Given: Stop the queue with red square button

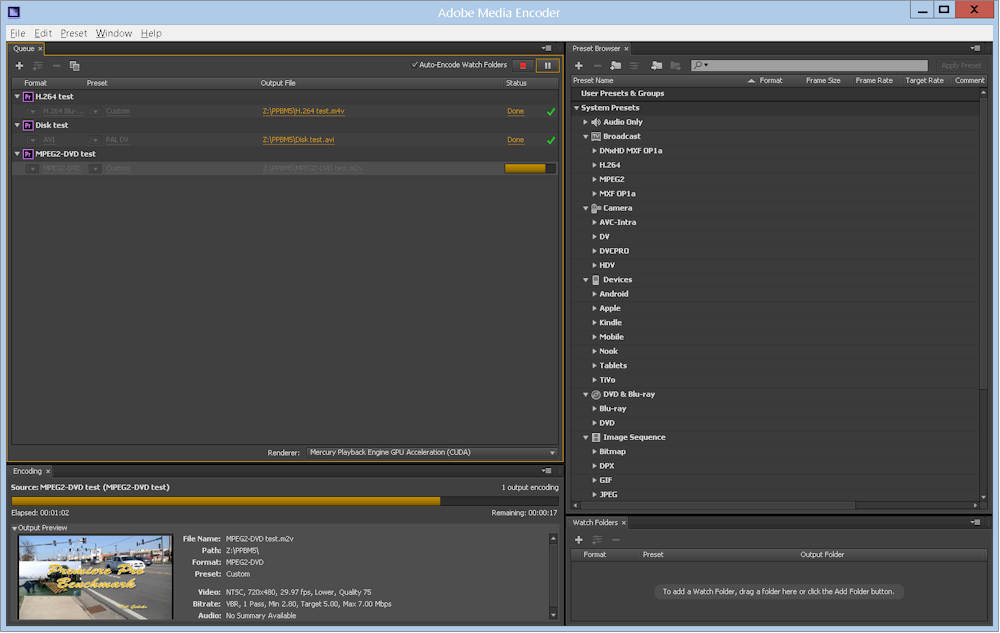Looking at the screenshot, I should (523, 66).
